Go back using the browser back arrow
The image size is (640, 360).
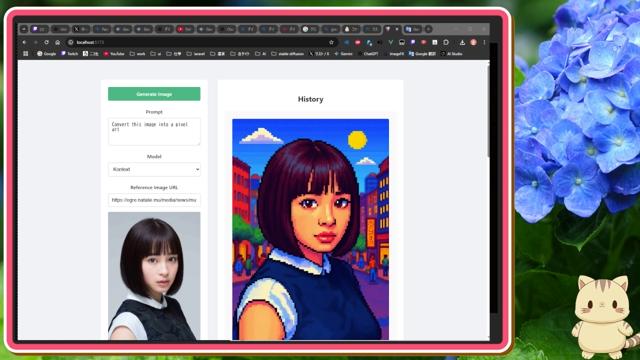click(24, 42)
